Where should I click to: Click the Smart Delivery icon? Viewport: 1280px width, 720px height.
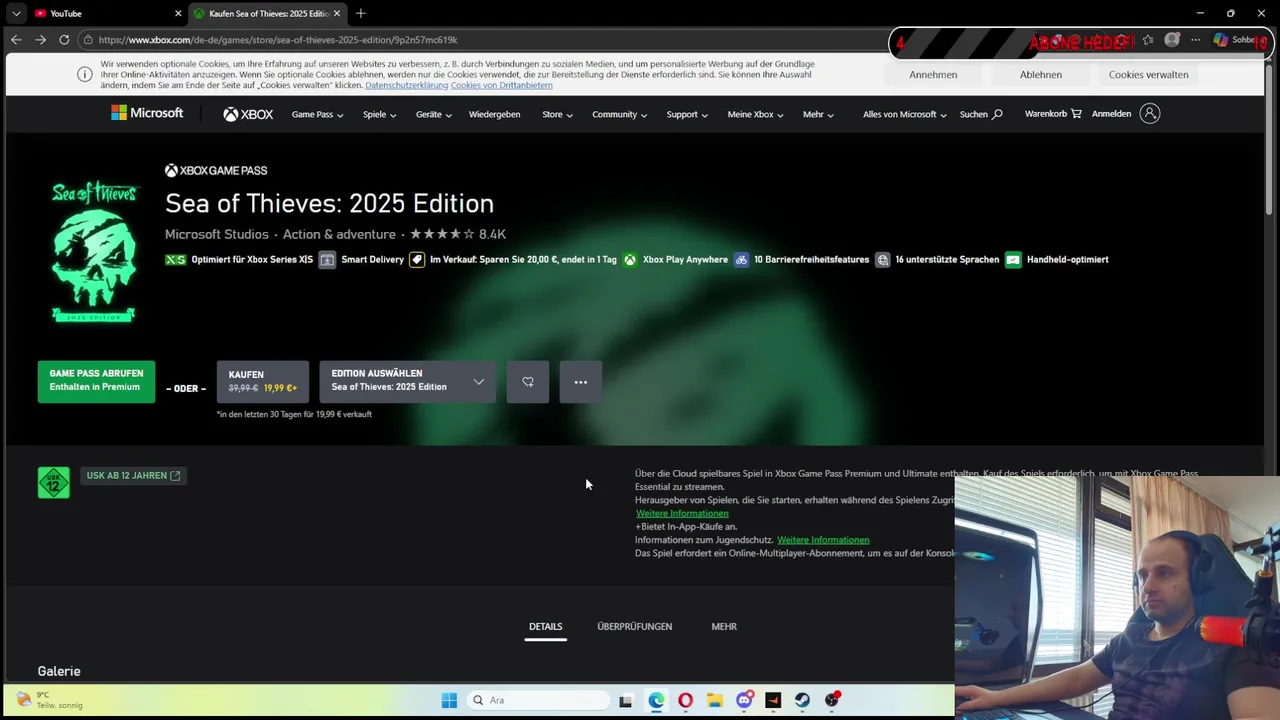(327, 260)
